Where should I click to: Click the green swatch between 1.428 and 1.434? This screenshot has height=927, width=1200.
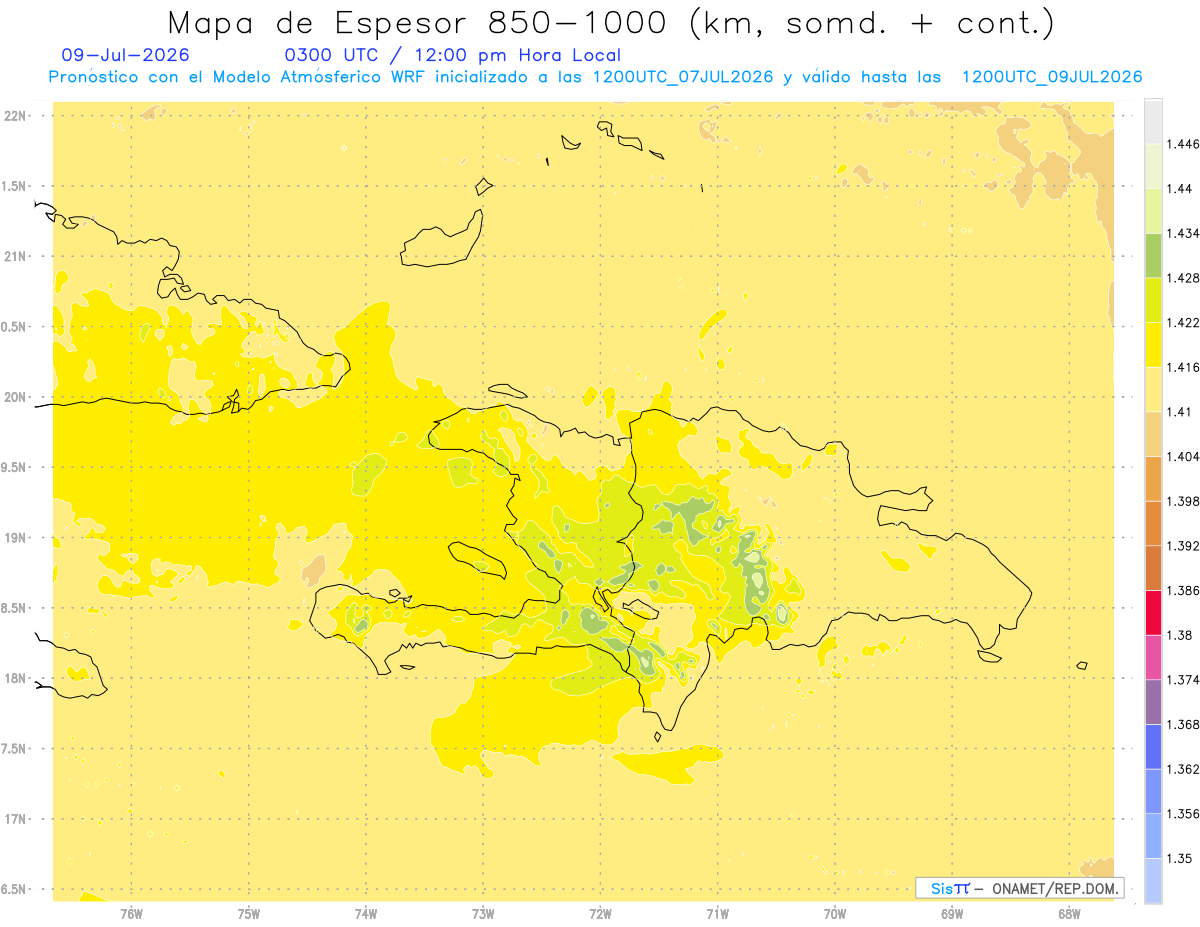point(1153,255)
